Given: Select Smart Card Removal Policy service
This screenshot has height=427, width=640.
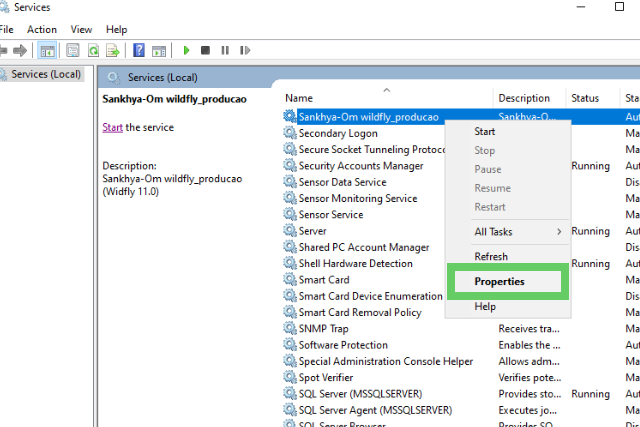Looking at the screenshot, I should point(360,313).
